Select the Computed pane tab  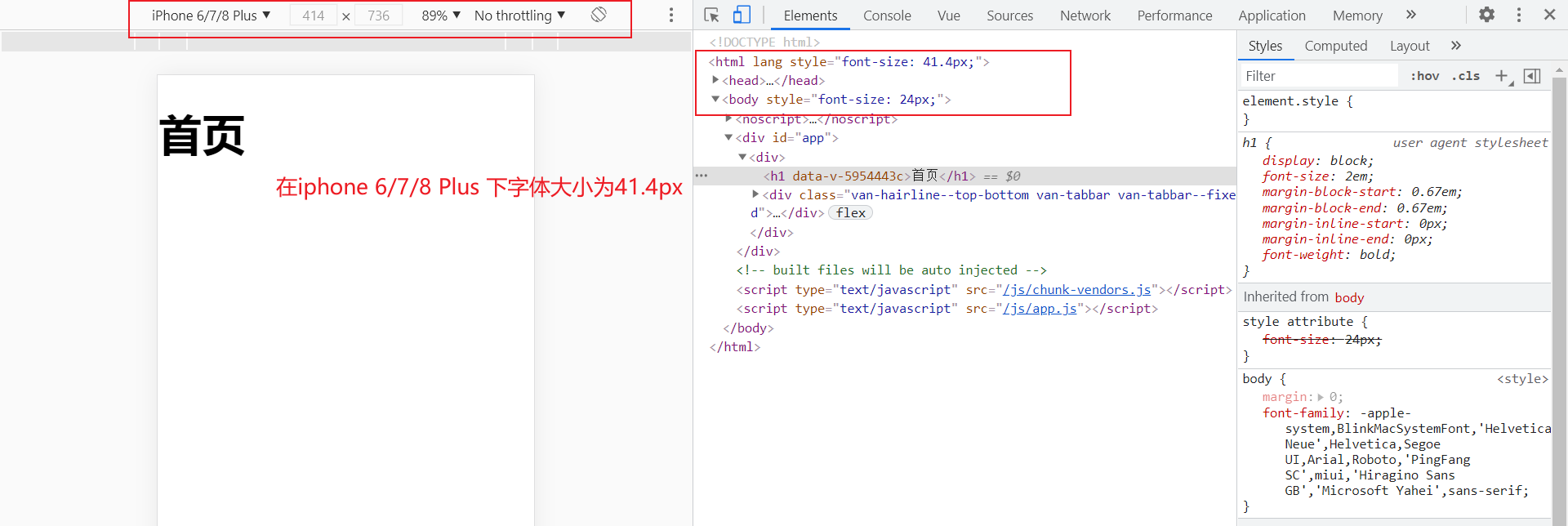1335,46
